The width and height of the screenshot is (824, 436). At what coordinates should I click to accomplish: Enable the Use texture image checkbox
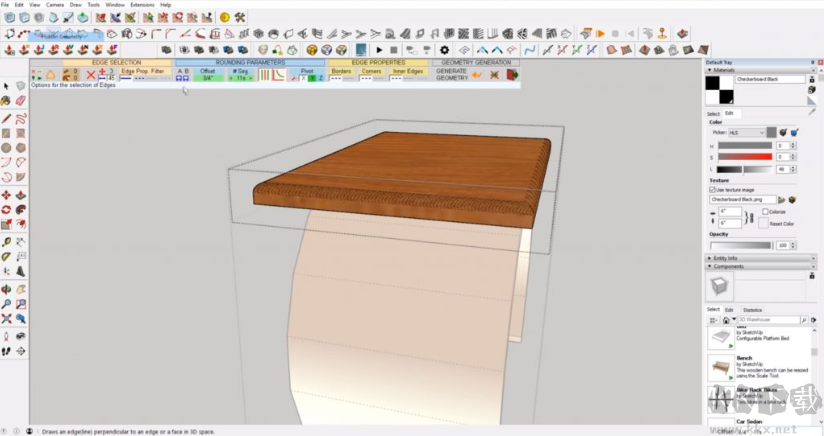(713, 189)
